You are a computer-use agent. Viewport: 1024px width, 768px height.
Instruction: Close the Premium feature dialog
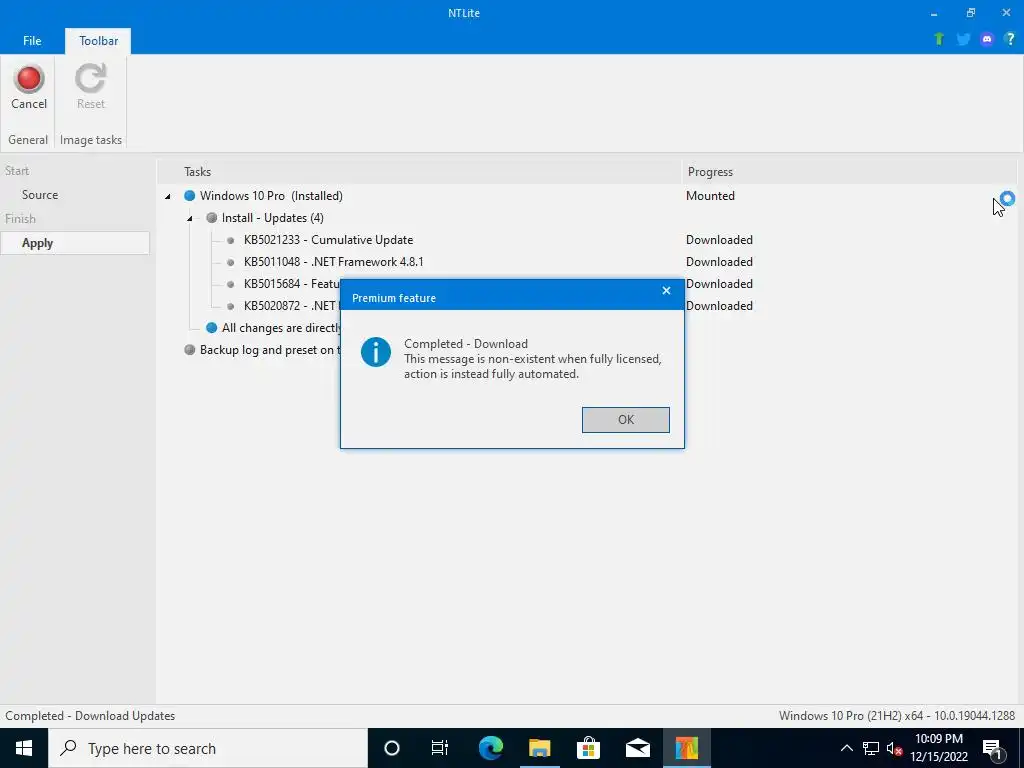click(x=666, y=291)
